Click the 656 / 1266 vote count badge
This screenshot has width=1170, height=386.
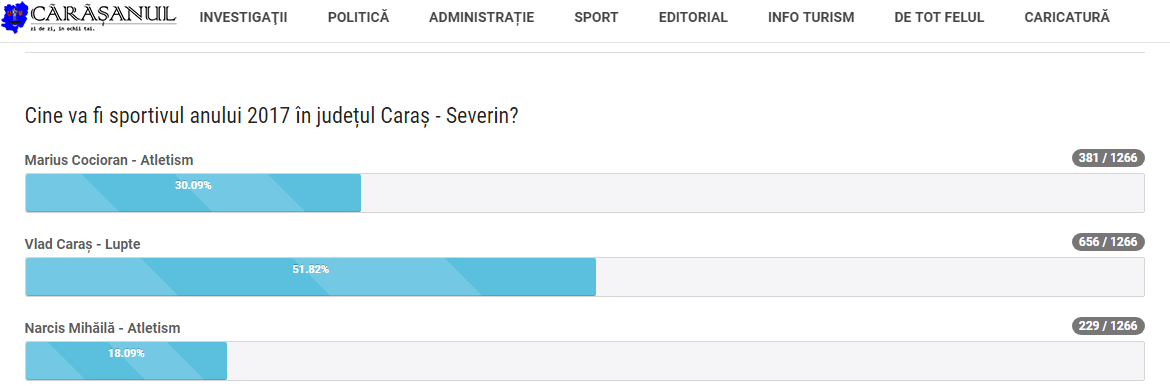click(1108, 242)
